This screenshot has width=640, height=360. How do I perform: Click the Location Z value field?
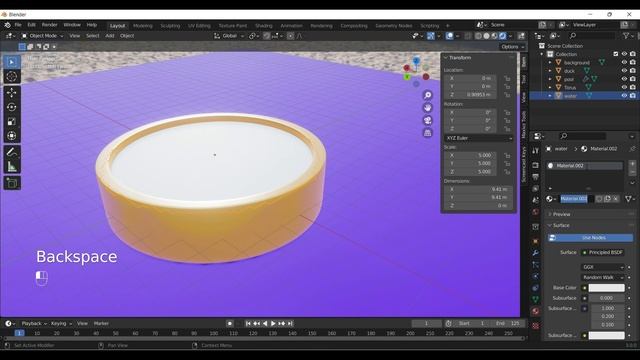pyautogui.click(x=470, y=95)
